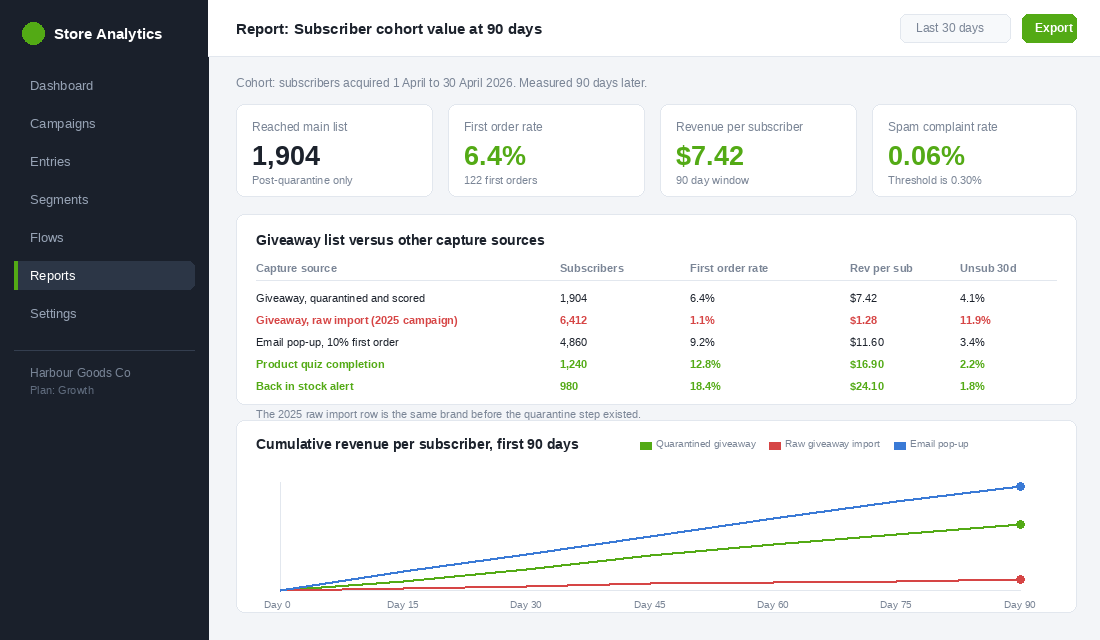
Task: Click the blue Email pop-up legend swatch
Action: pyautogui.click(x=899, y=446)
